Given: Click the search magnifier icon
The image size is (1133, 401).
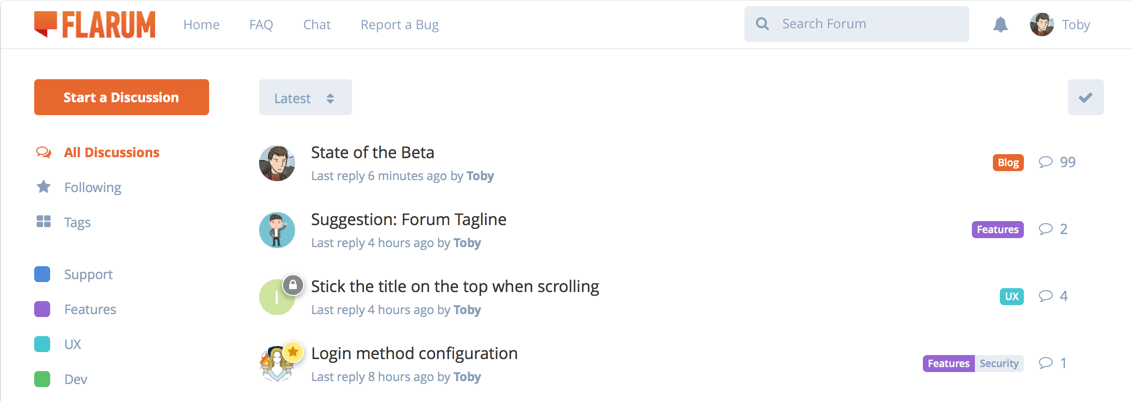Looking at the screenshot, I should 762,25.
